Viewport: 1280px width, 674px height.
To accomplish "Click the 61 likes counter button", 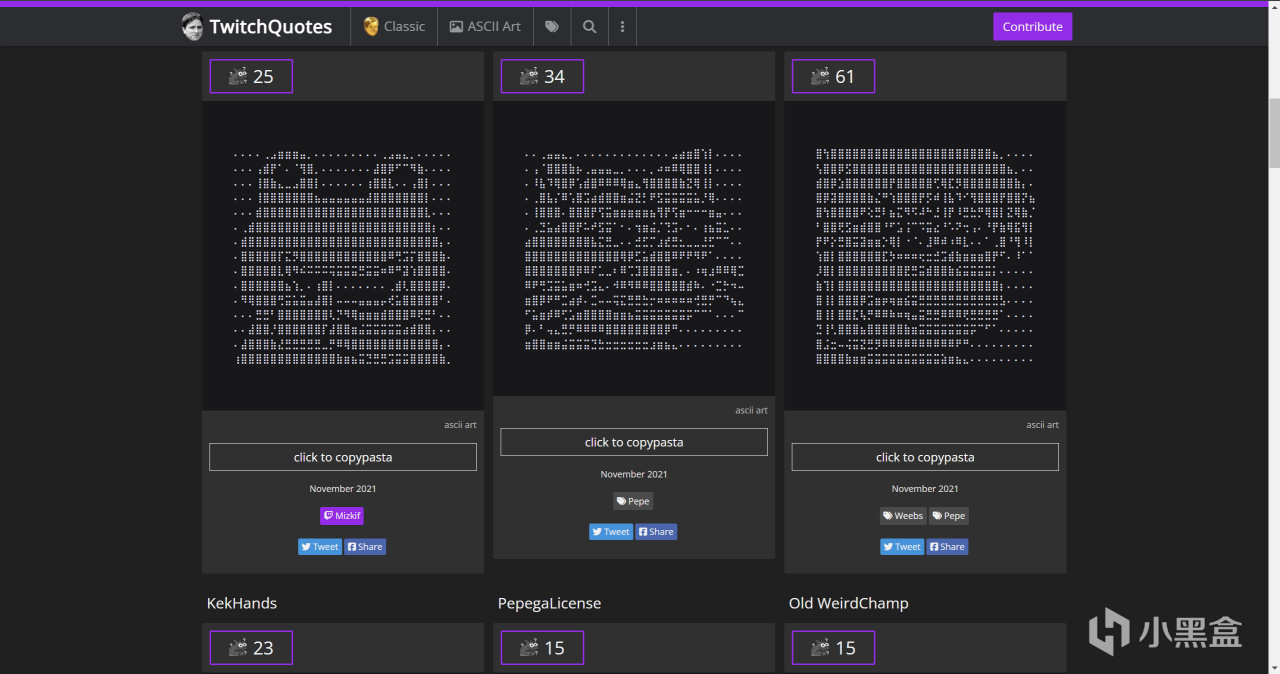I will pos(833,76).
